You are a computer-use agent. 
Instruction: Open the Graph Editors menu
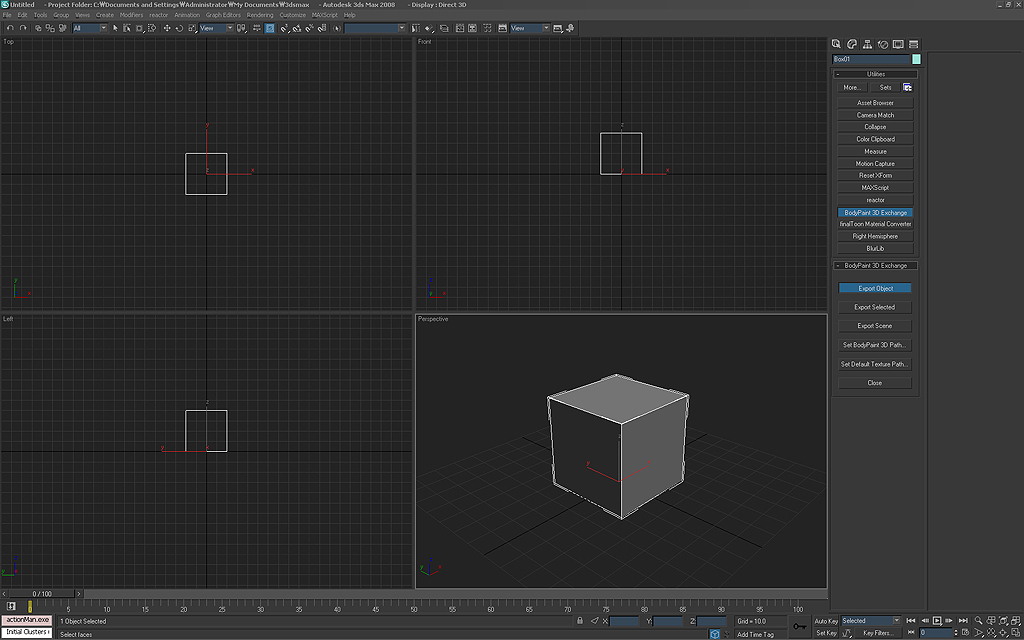click(x=223, y=14)
